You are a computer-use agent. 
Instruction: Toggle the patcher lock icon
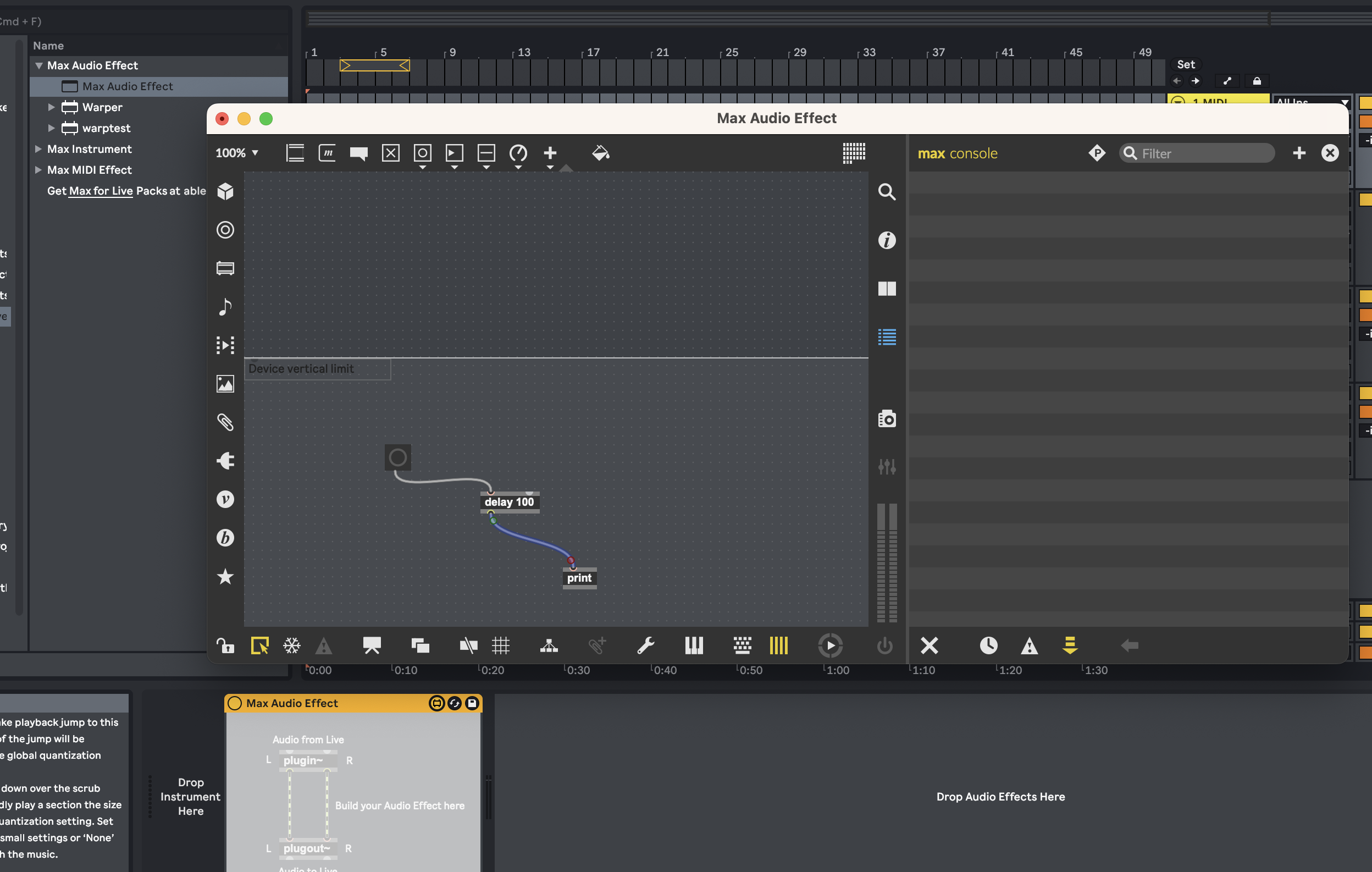[225, 645]
